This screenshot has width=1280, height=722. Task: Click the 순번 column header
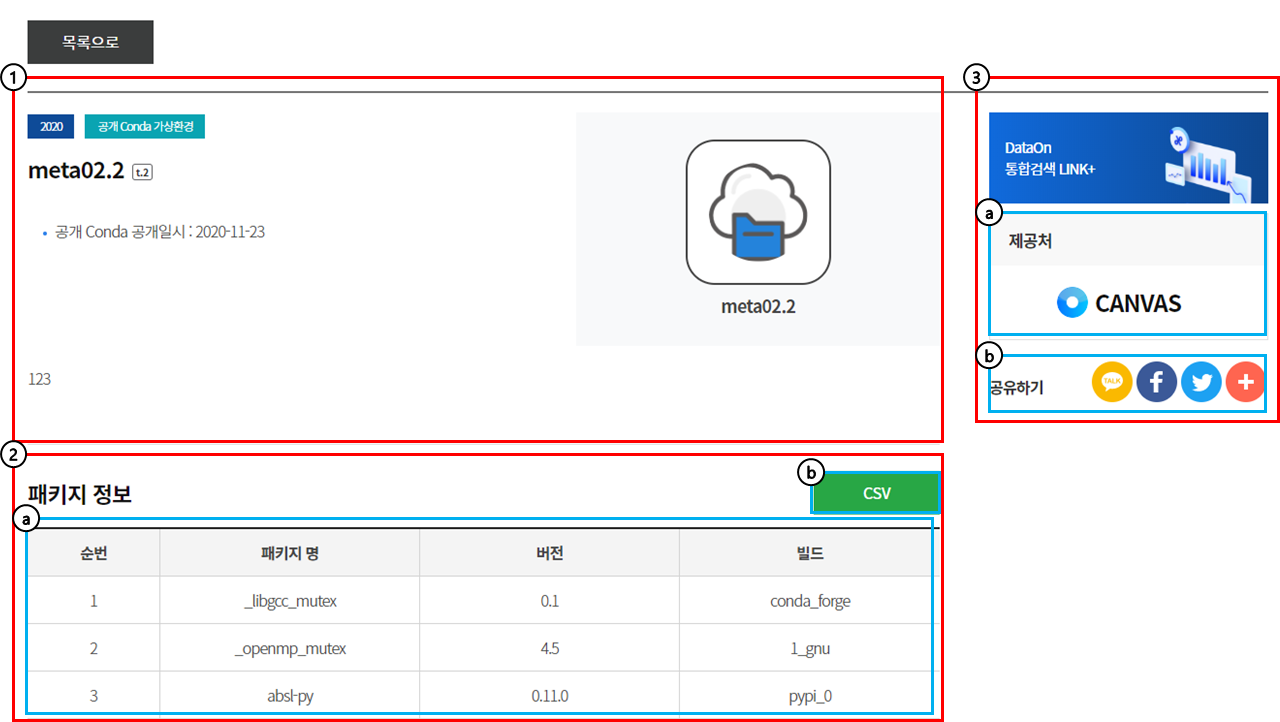tap(94, 553)
